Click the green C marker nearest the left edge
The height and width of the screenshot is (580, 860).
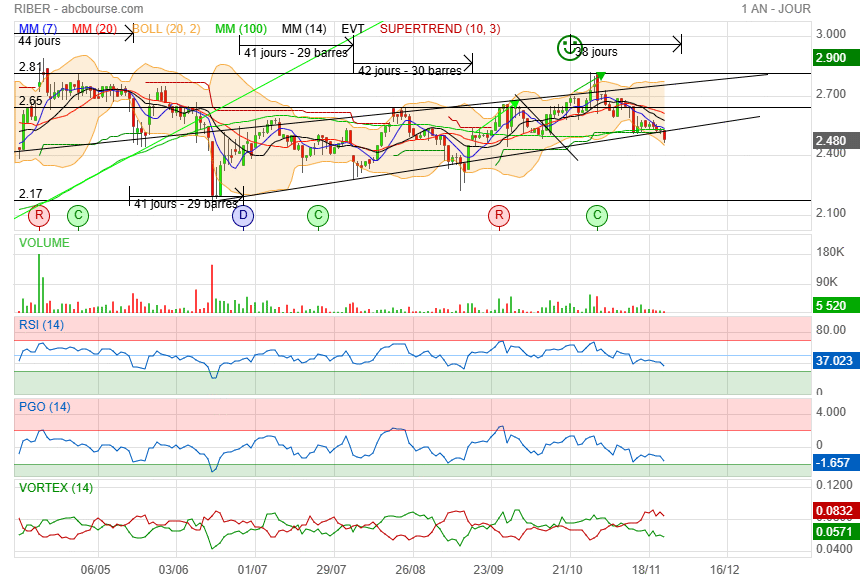[x=77, y=215]
